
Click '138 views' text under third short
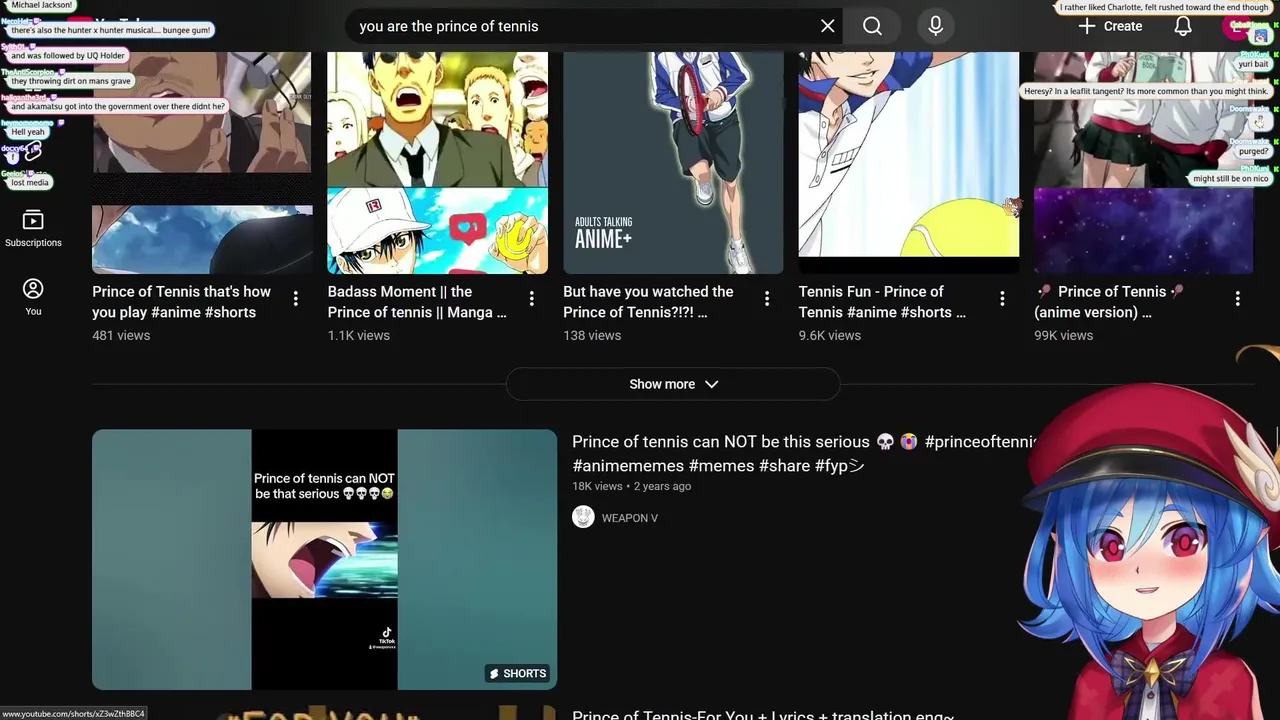point(592,335)
